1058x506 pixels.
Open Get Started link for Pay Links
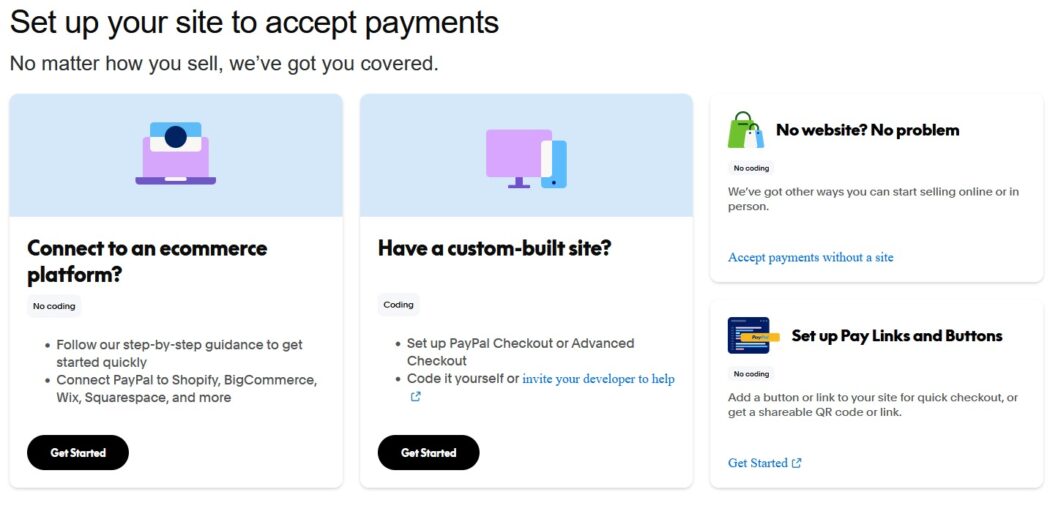[757, 463]
